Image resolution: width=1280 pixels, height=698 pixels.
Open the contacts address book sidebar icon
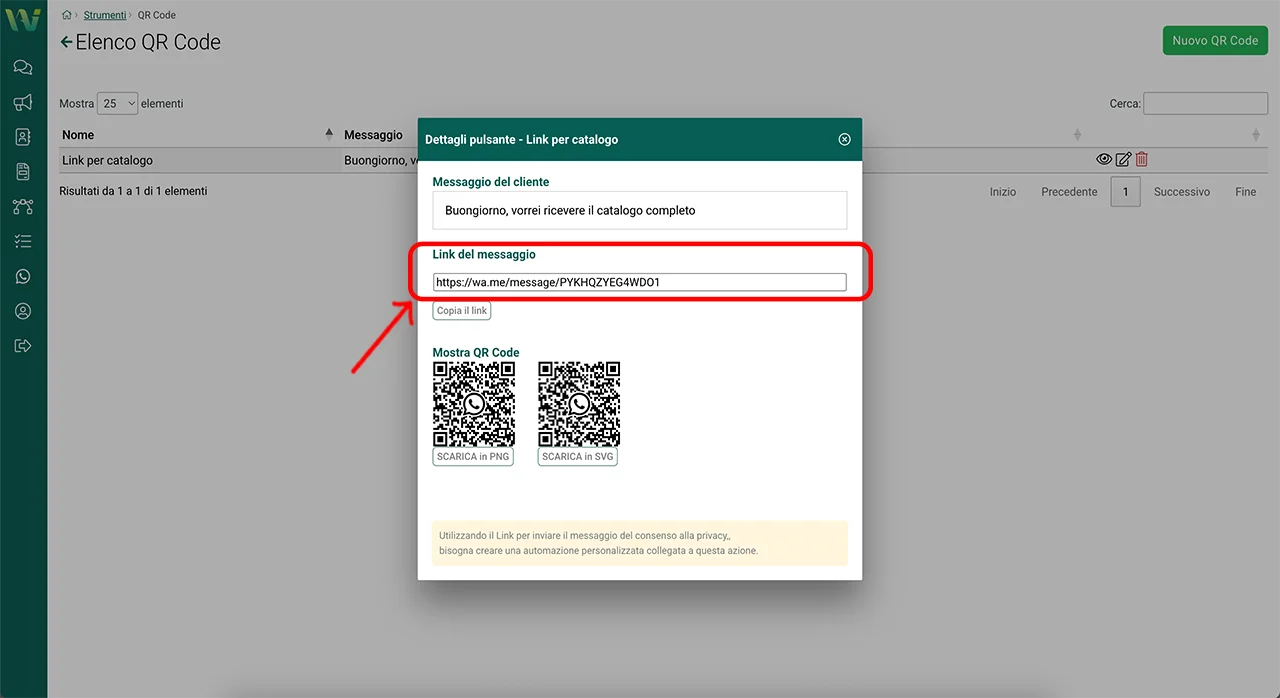[x=23, y=137]
